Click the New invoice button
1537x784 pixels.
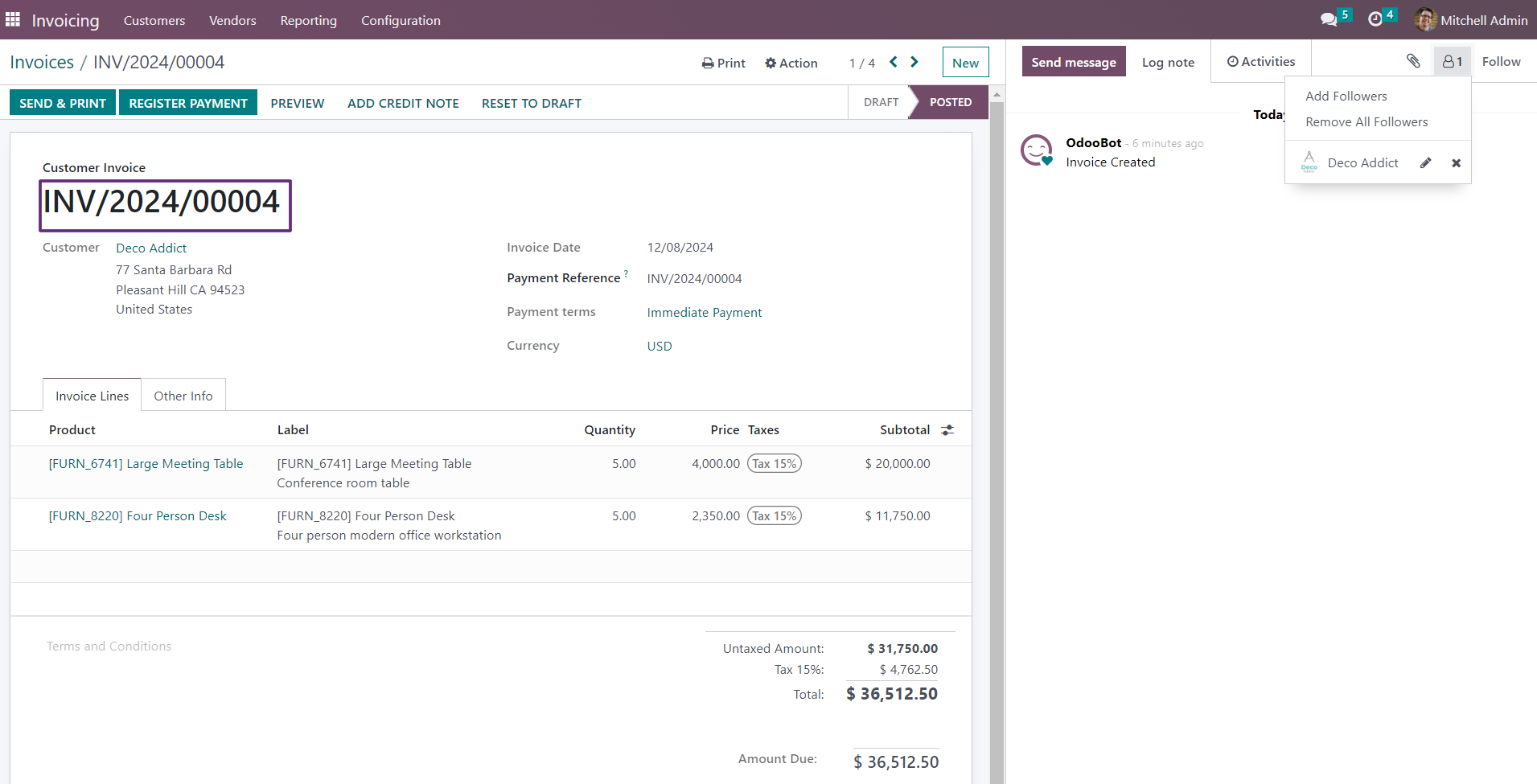pyautogui.click(x=965, y=63)
